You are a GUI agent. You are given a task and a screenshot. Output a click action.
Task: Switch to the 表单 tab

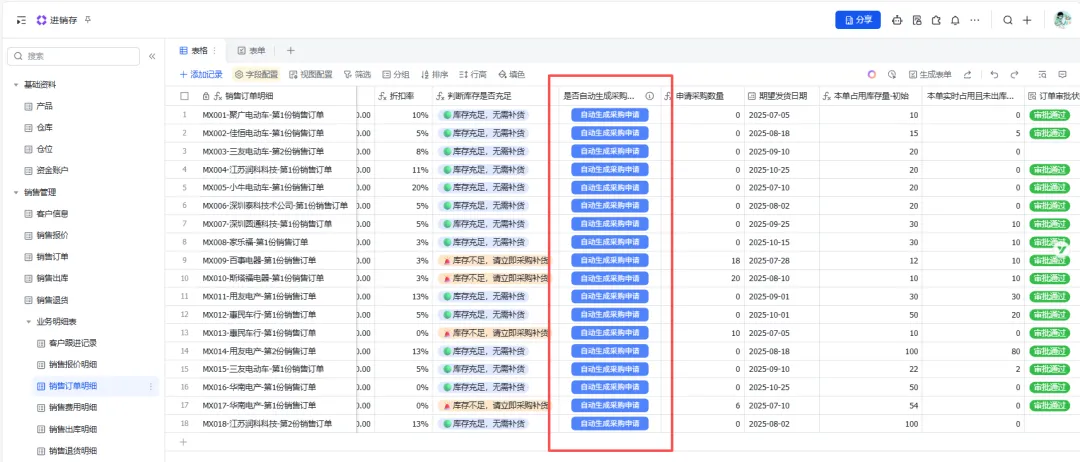pos(251,50)
